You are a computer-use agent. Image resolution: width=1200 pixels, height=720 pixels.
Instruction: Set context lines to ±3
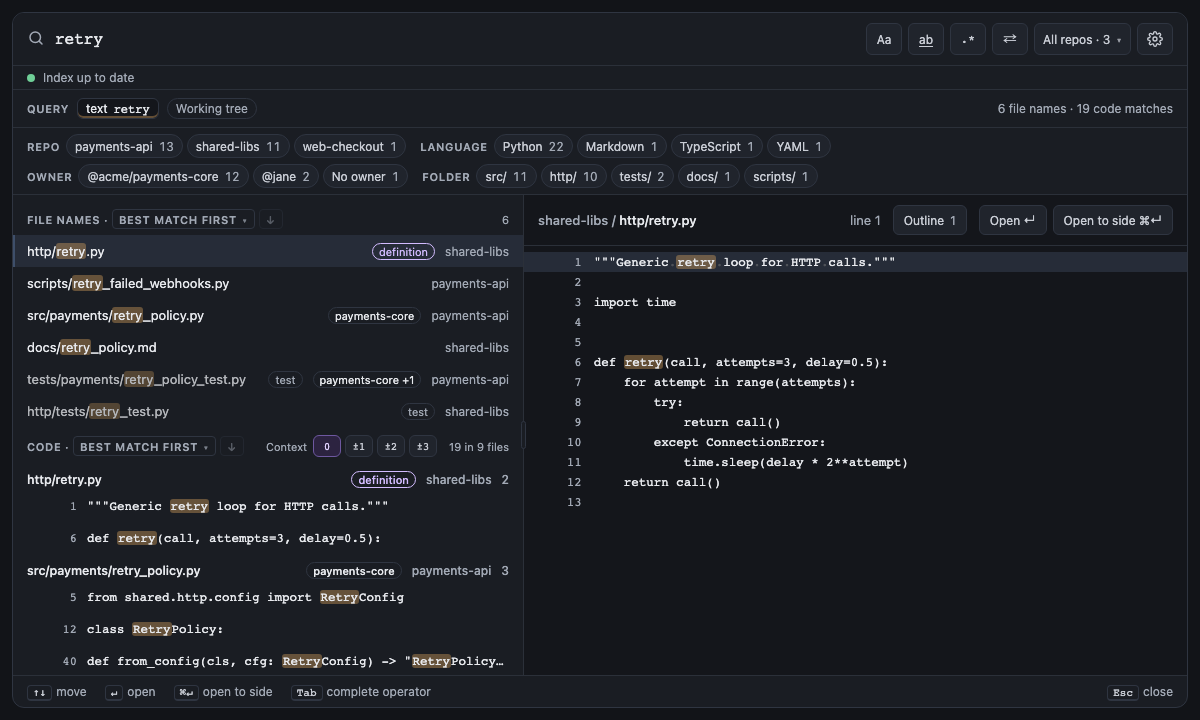click(x=423, y=447)
